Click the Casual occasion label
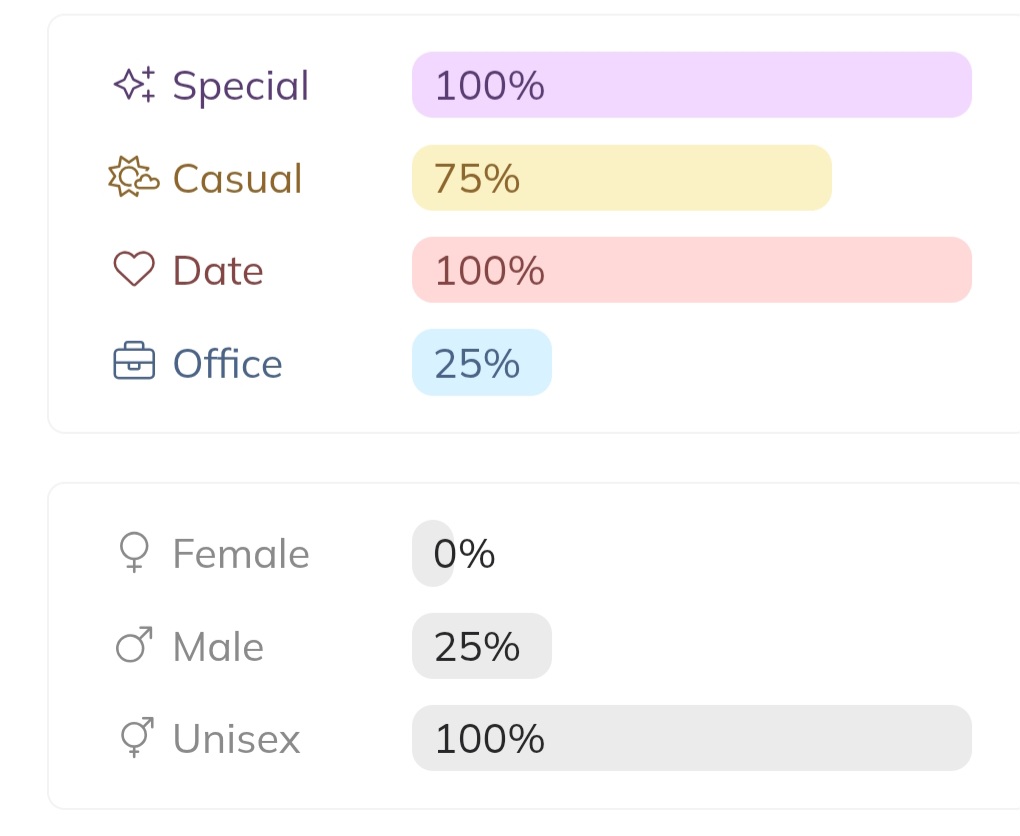The width and height of the screenshot is (1020, 836). click(237, 179)
